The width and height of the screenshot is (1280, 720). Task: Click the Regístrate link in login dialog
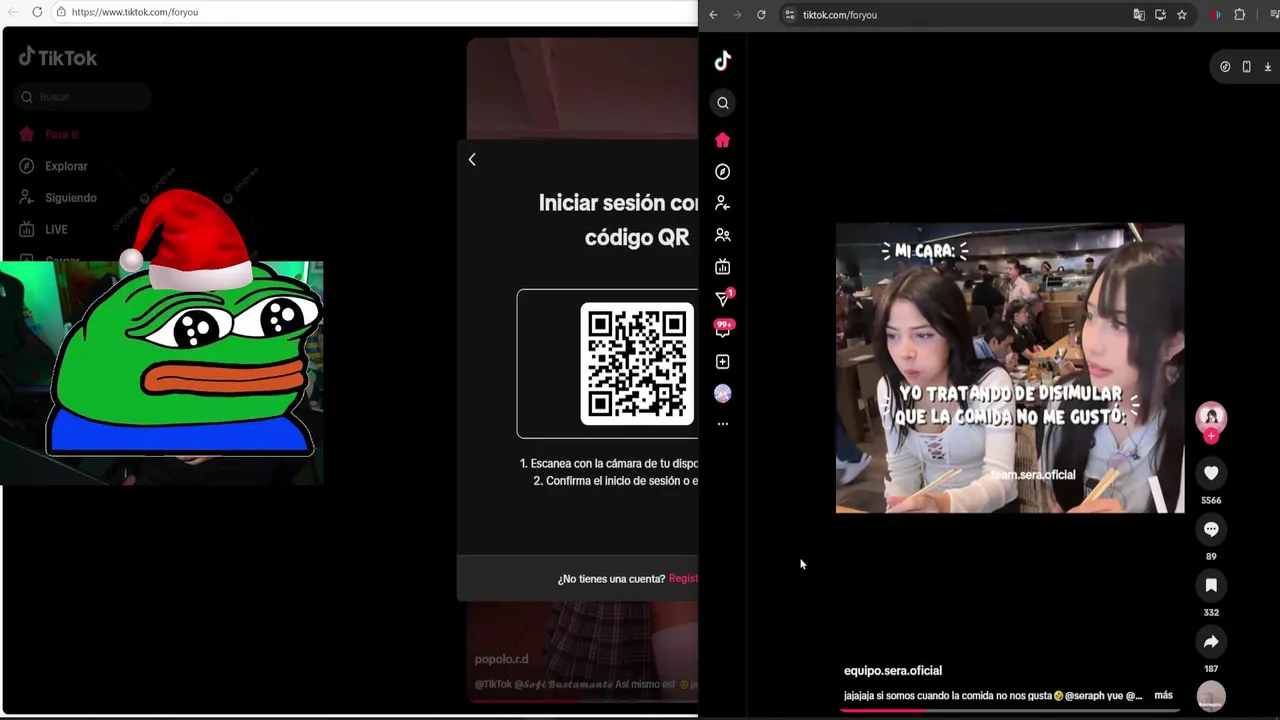(683, 579)
